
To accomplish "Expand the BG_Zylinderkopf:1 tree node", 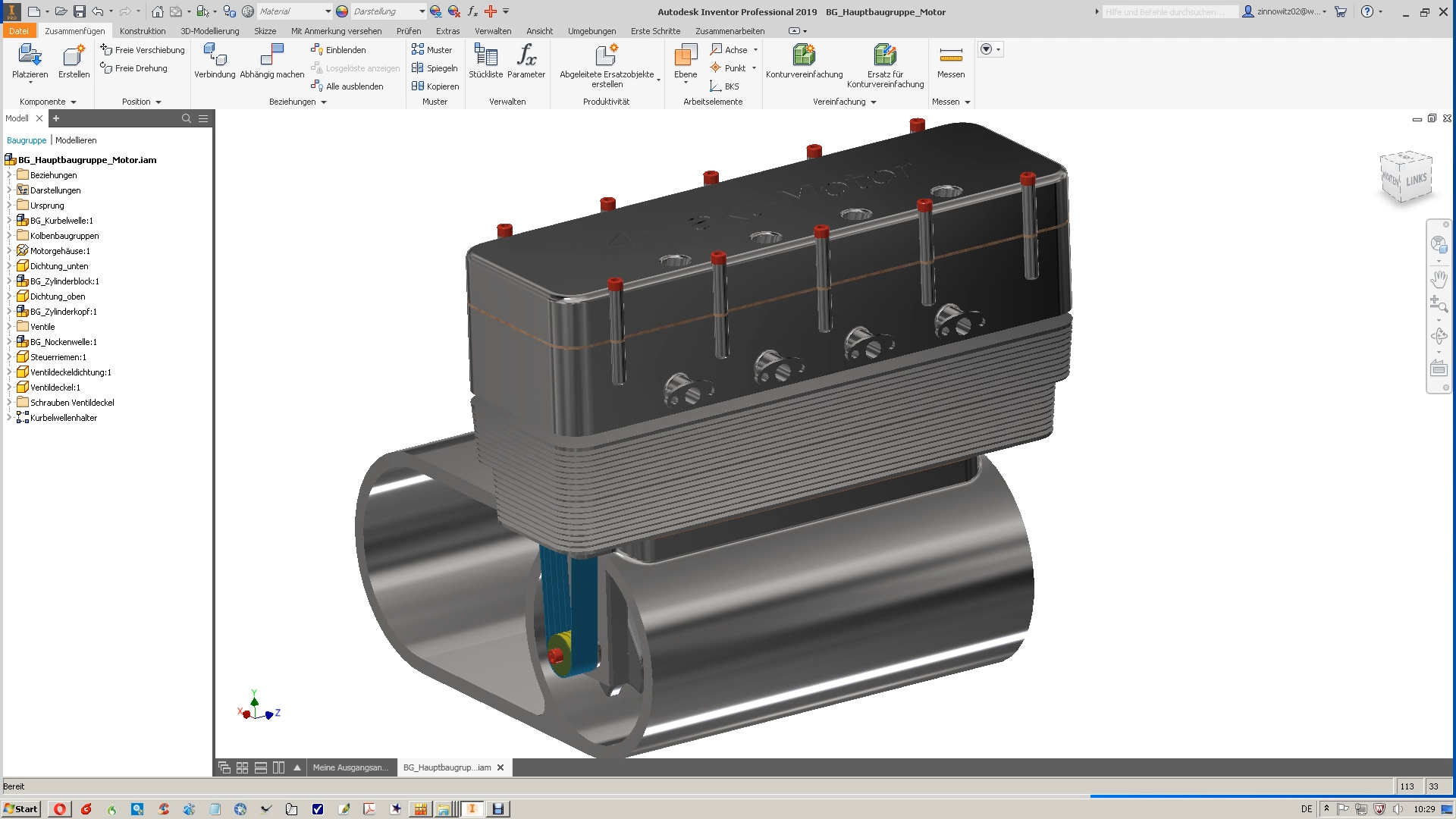I will (9, 312).
